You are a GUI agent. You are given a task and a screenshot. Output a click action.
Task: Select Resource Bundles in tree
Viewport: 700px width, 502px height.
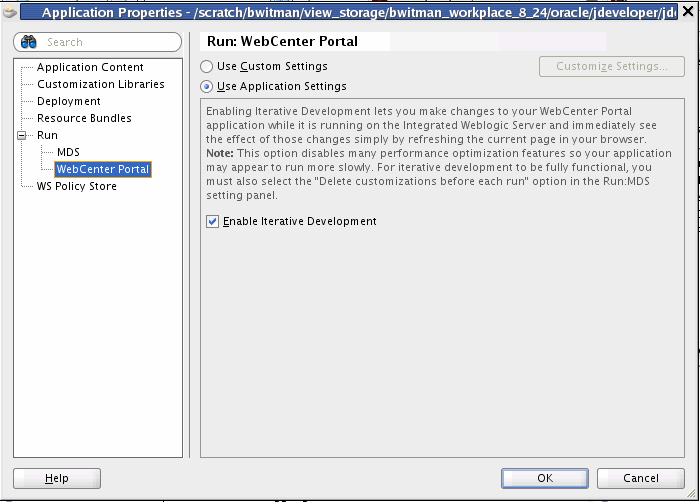tap(84, 118)
